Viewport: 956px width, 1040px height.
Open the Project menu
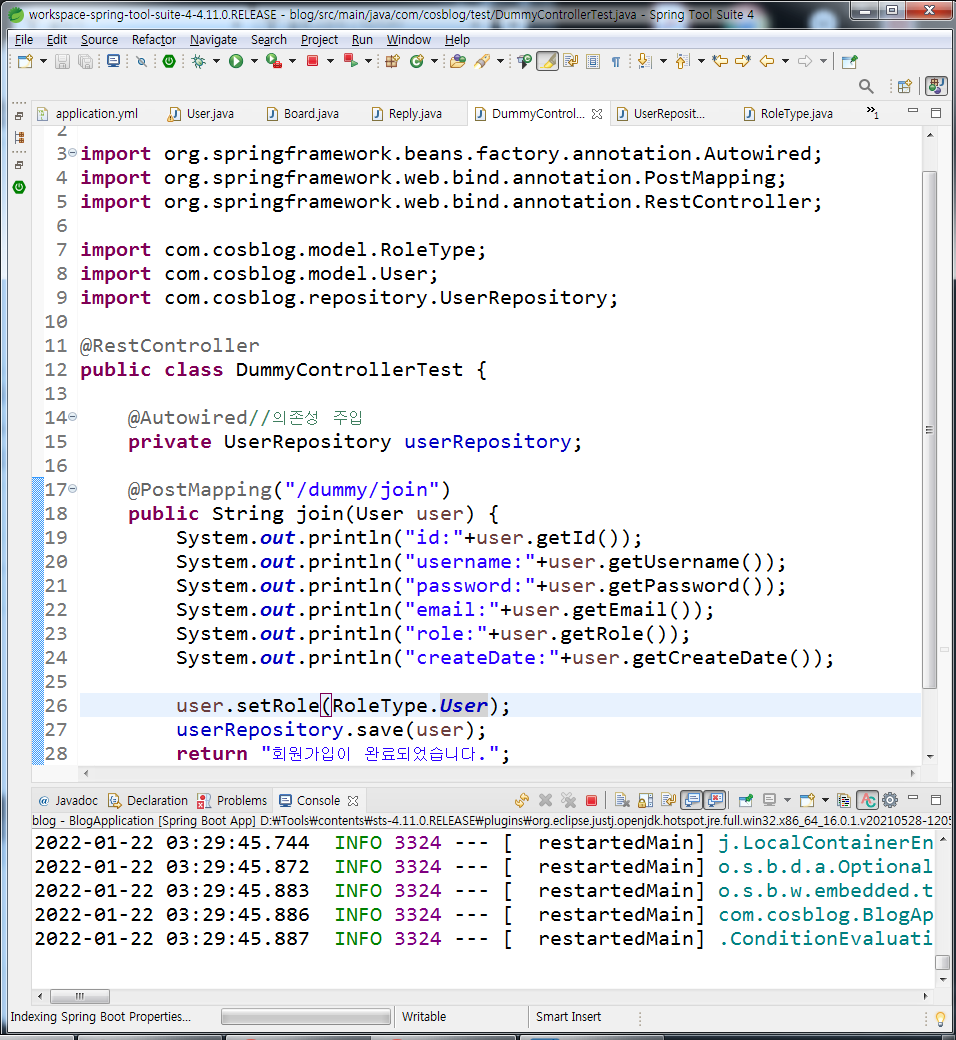319,40
